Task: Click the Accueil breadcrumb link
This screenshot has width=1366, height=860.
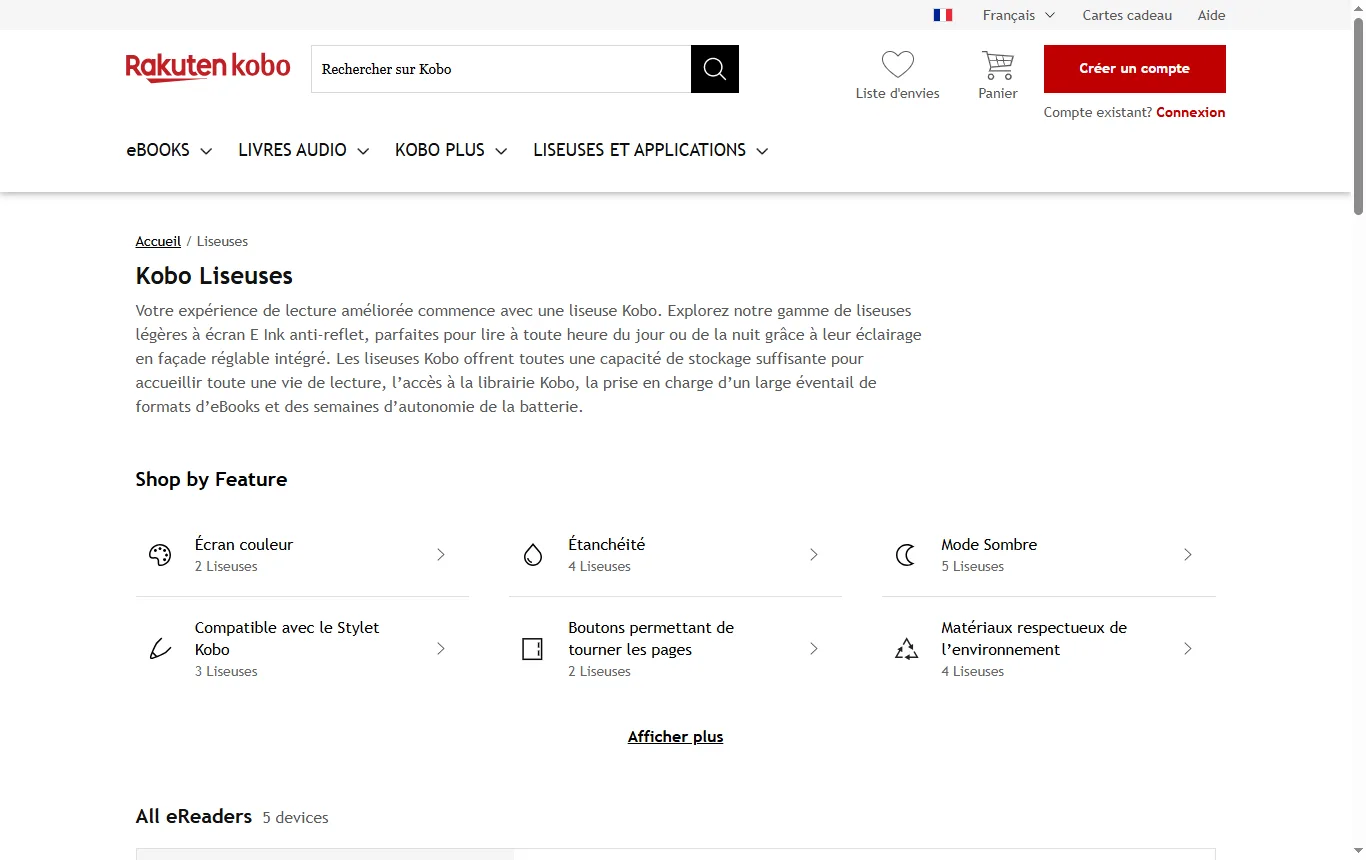Action: 158,241
